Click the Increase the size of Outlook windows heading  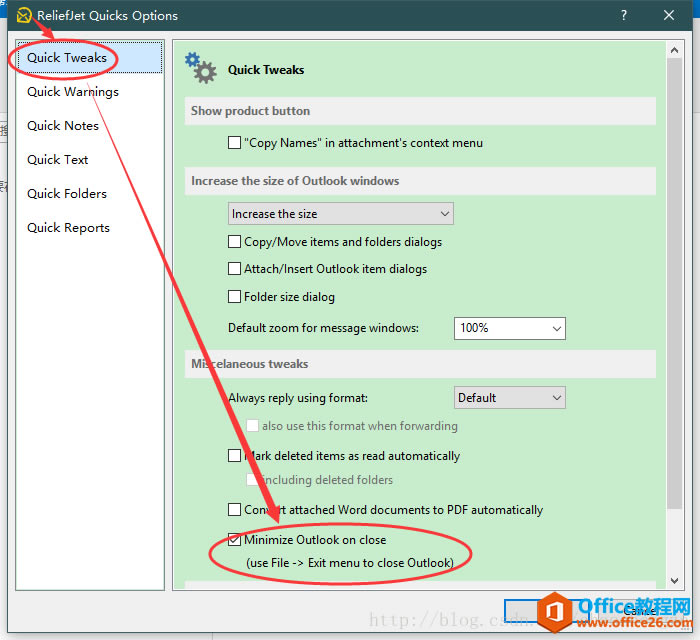point(295,181)
